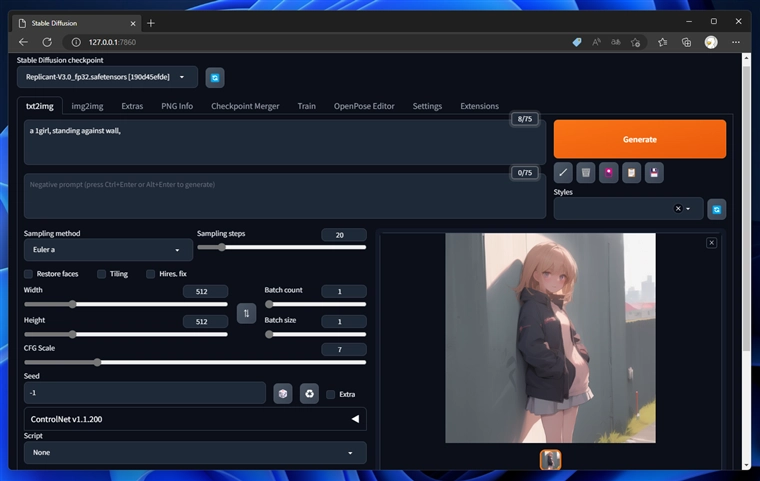Save style with the floppy disk icon
760x481 pixels.
point(654,173)
